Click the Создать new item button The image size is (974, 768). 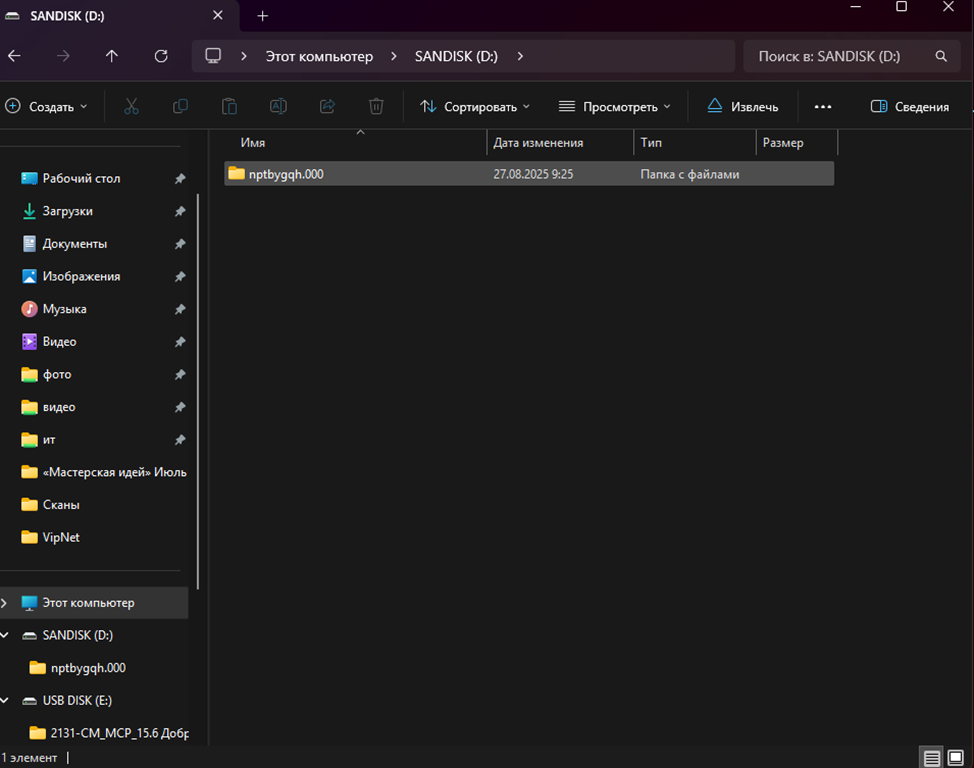pyautogui.click(x=46, y=106)
